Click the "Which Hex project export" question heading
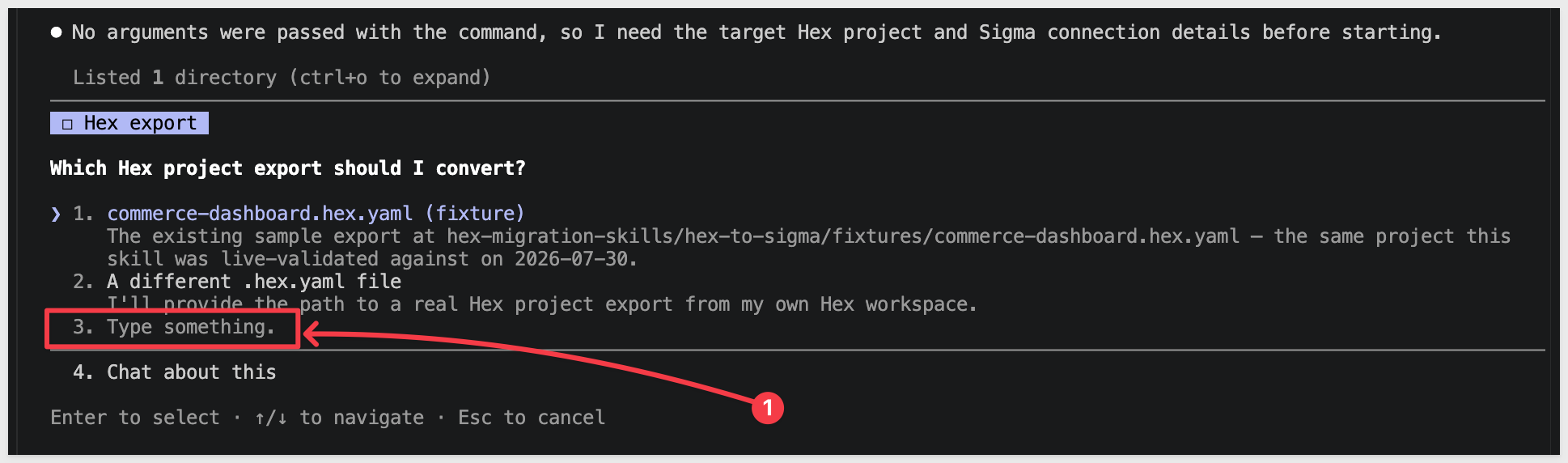Image resolution: width=1568 pixels, height=463 pixels. 287,168
